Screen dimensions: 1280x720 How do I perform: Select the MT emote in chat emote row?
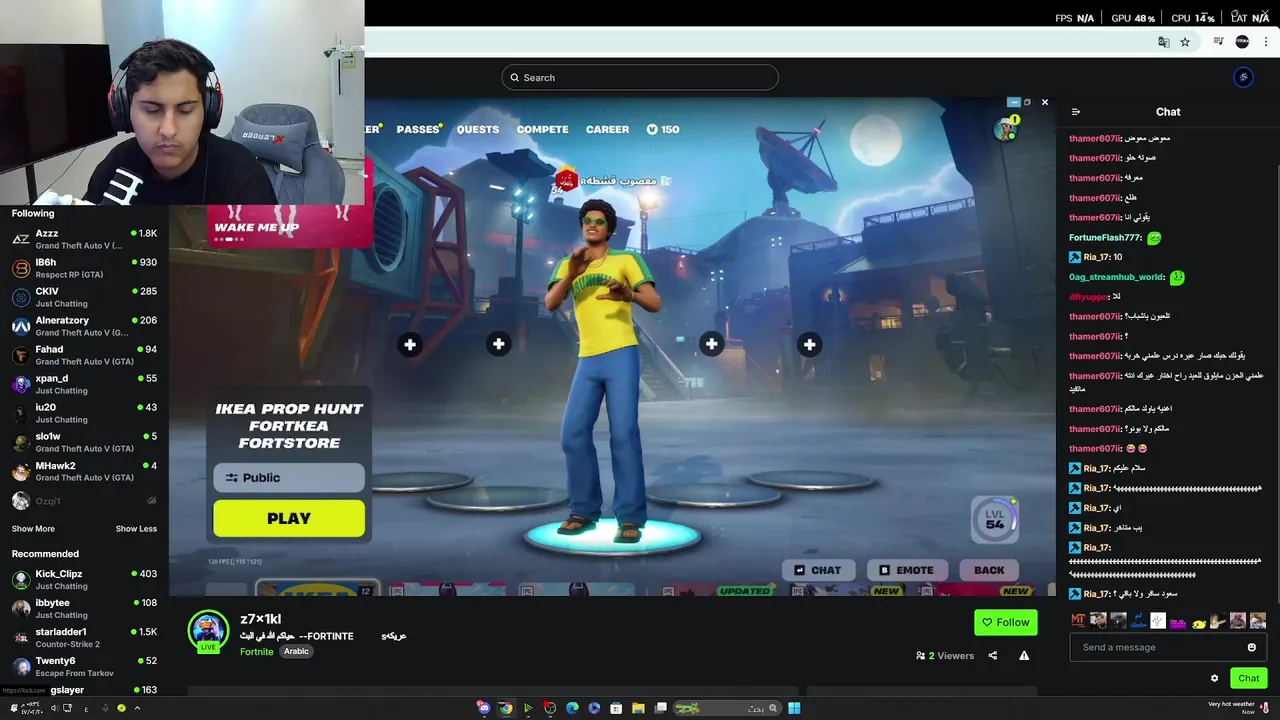point(1078,621)
